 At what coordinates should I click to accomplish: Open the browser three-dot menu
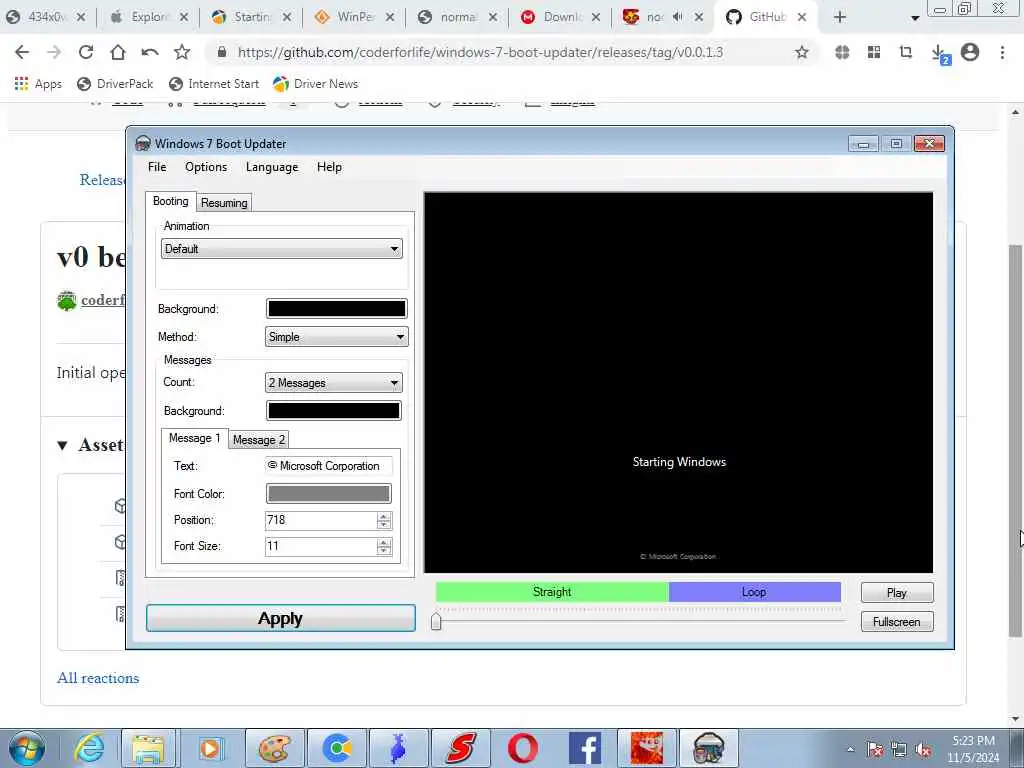tap(1002, 52)
